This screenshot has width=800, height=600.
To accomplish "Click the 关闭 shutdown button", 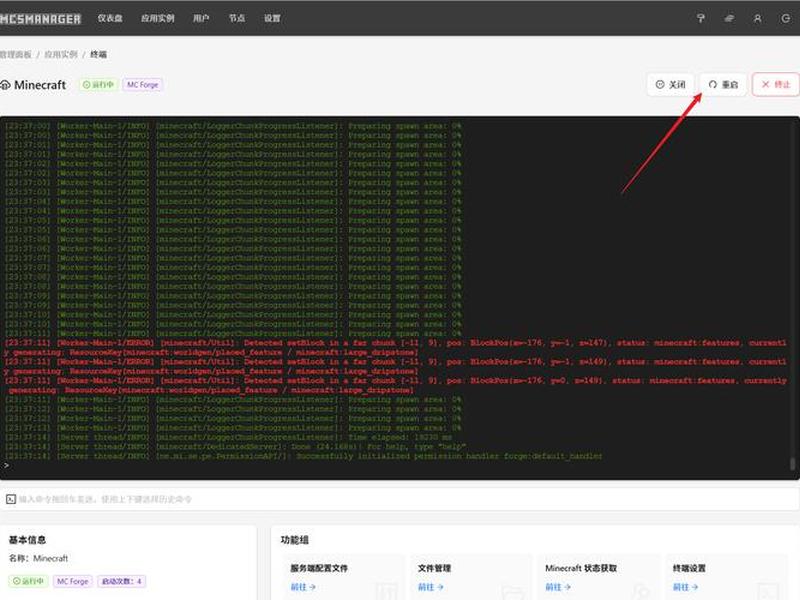I will point(670,84).
